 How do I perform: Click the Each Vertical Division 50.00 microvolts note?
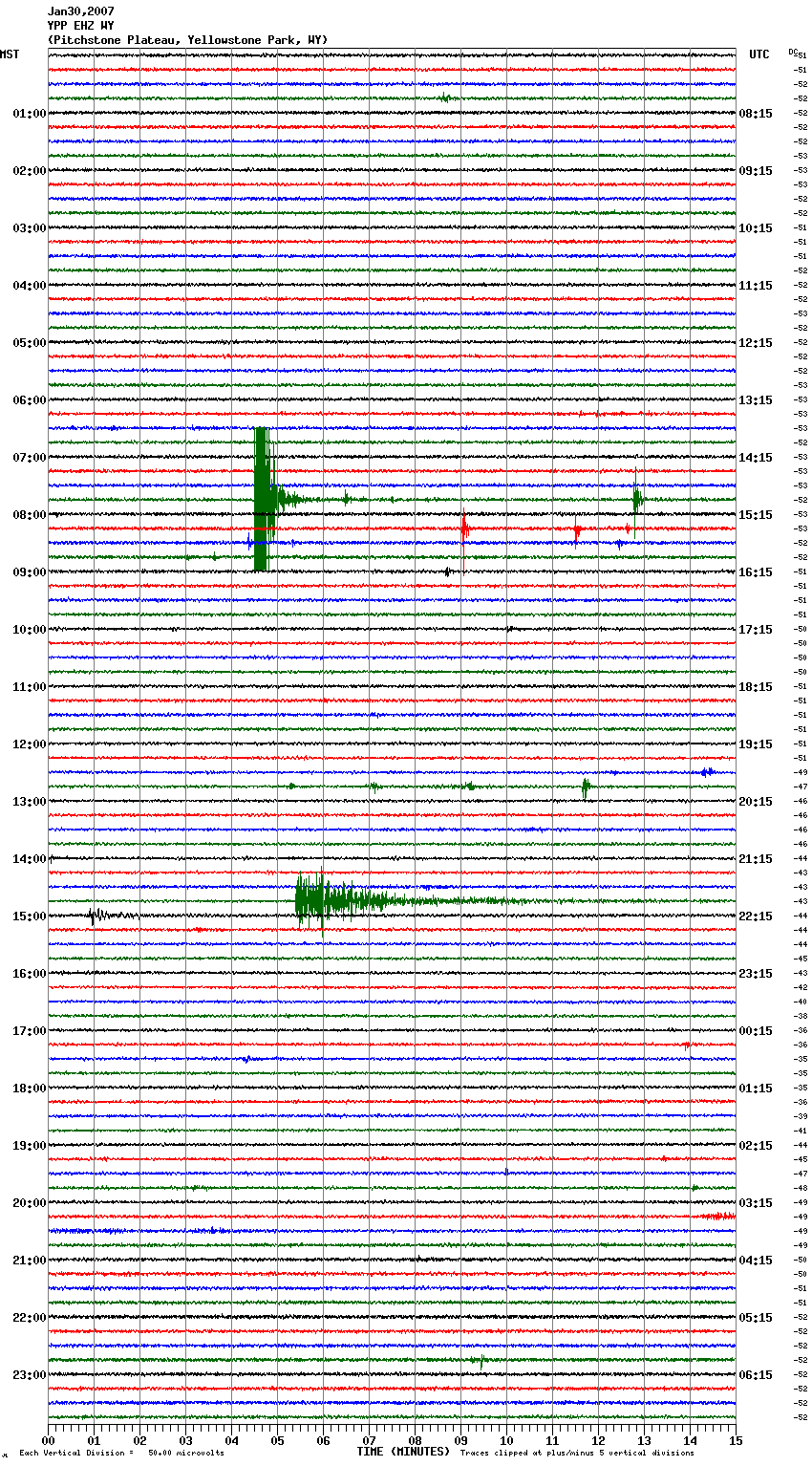122,1453
